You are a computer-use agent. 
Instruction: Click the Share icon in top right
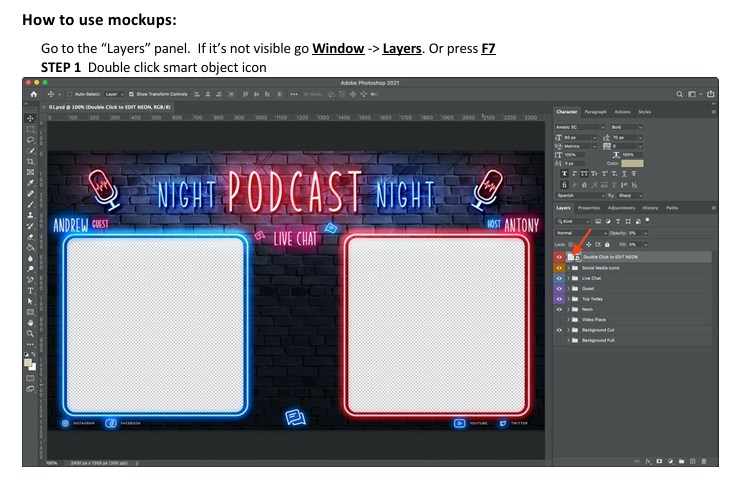tap(711, 94)
